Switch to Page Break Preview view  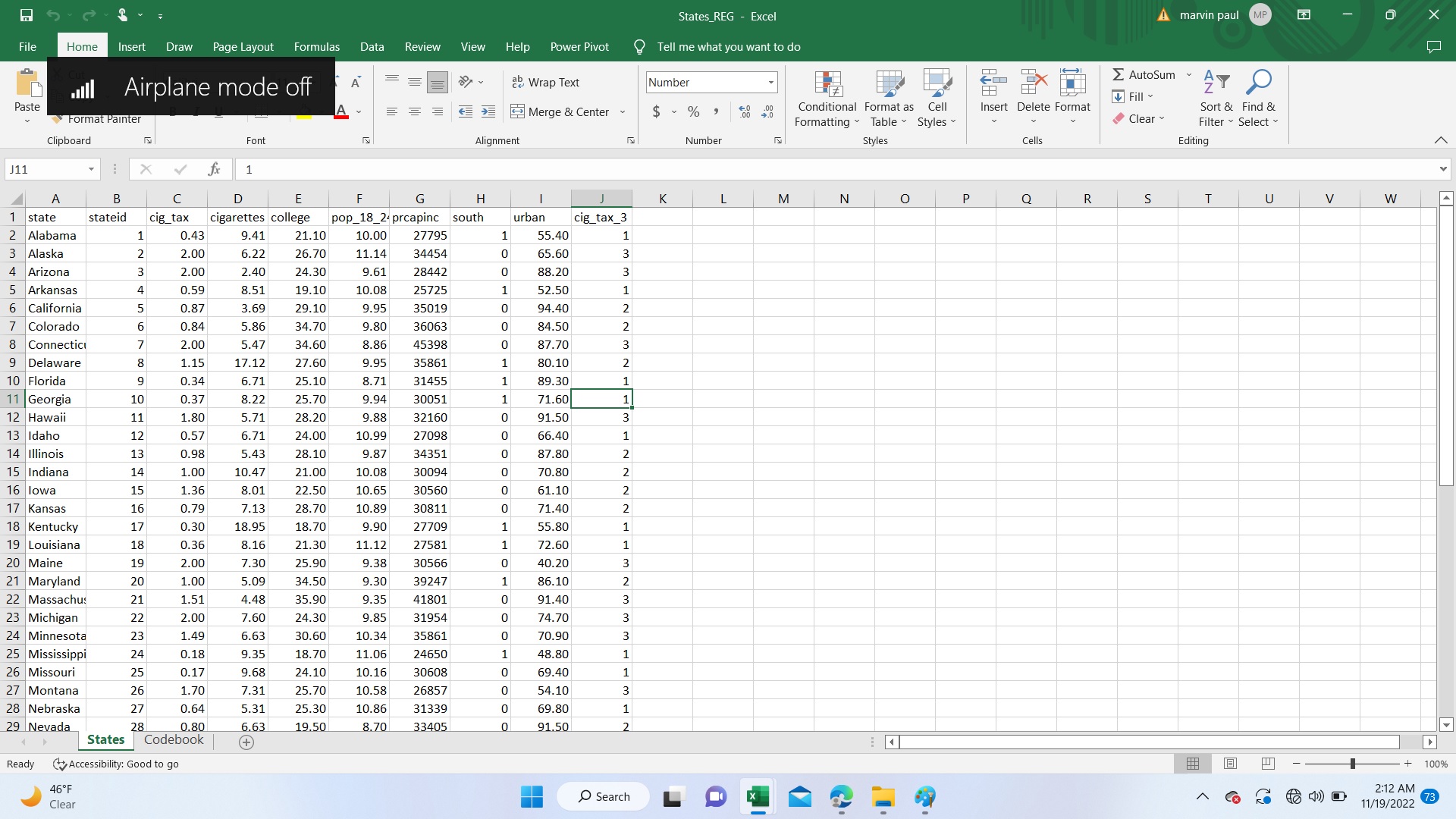1268,764
